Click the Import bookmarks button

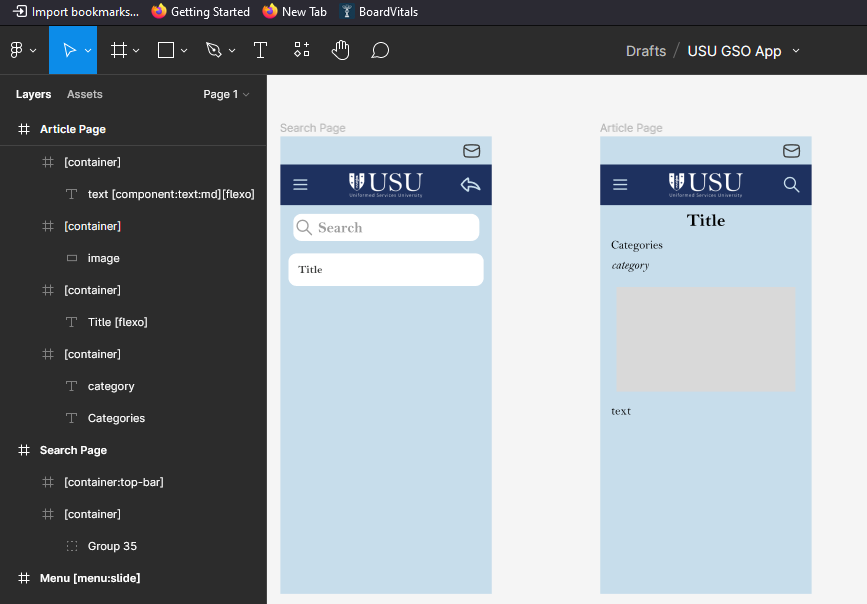(76, 12)
